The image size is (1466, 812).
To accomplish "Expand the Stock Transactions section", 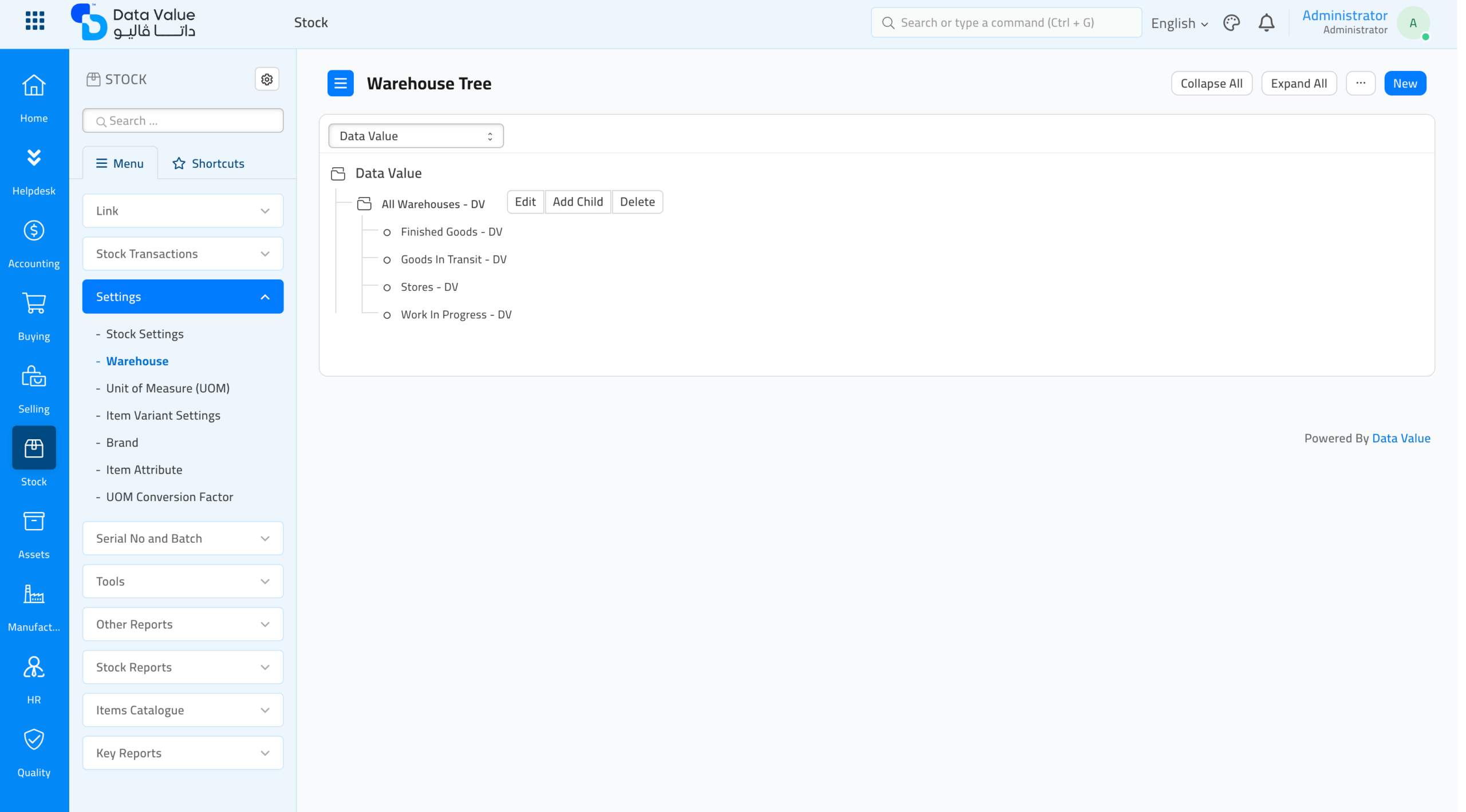I will [x=183, y=254].
